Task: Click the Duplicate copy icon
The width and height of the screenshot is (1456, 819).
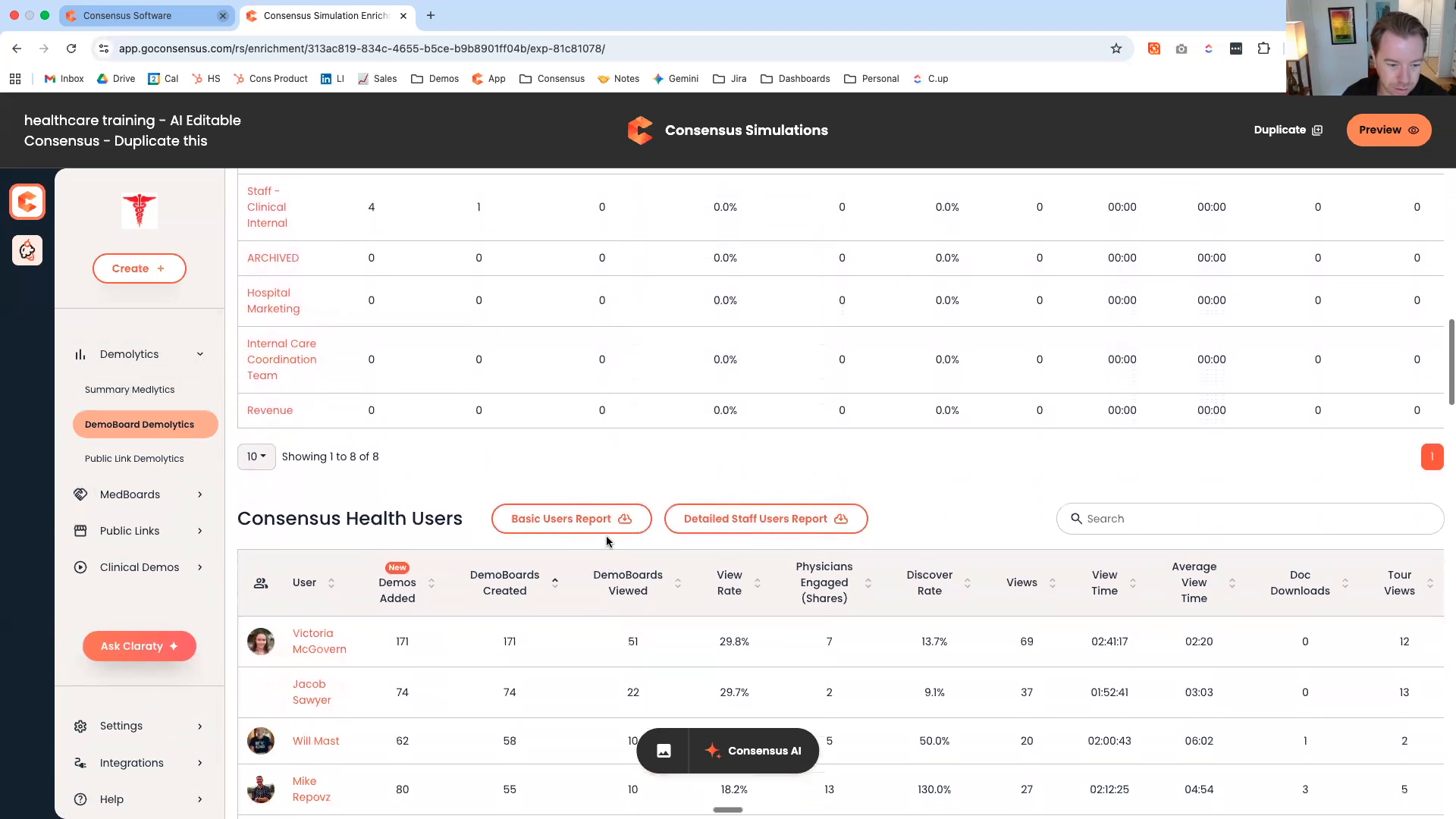Action: click(x=1317, y=130)
